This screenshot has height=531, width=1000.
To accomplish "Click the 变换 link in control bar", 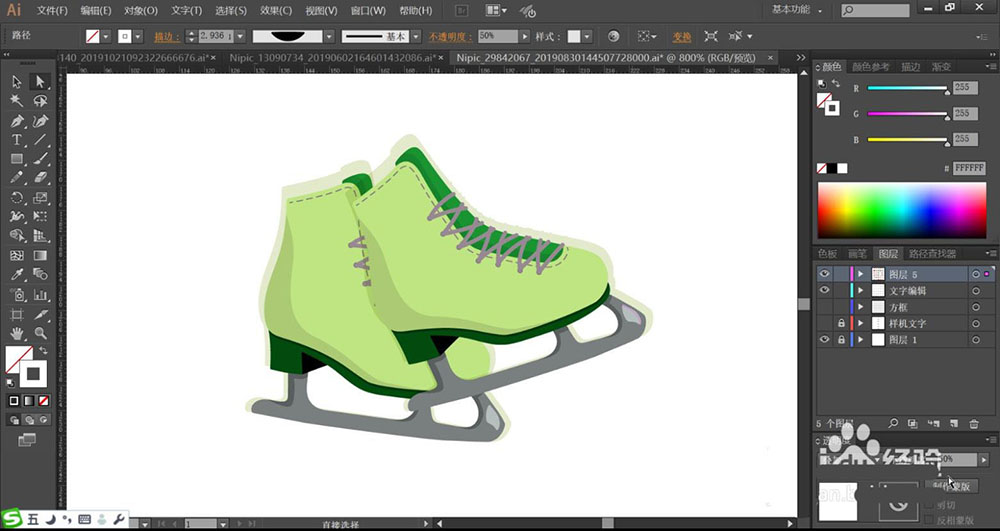I will [681, 36].
